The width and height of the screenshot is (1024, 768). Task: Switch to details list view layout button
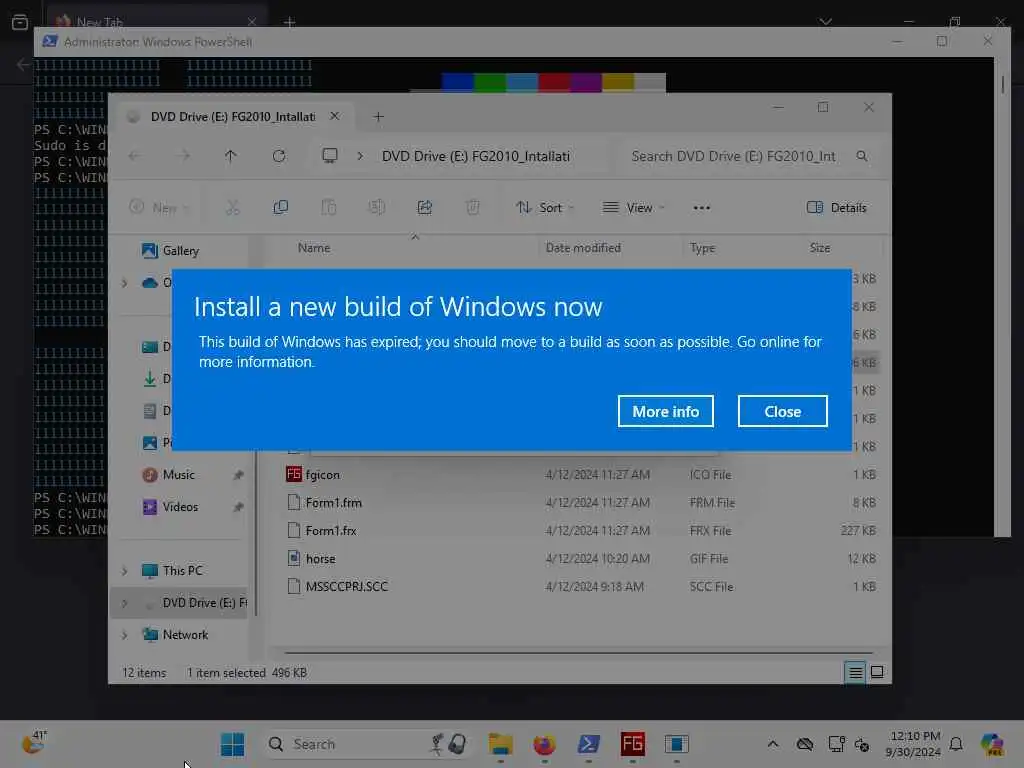click(855, 672)
